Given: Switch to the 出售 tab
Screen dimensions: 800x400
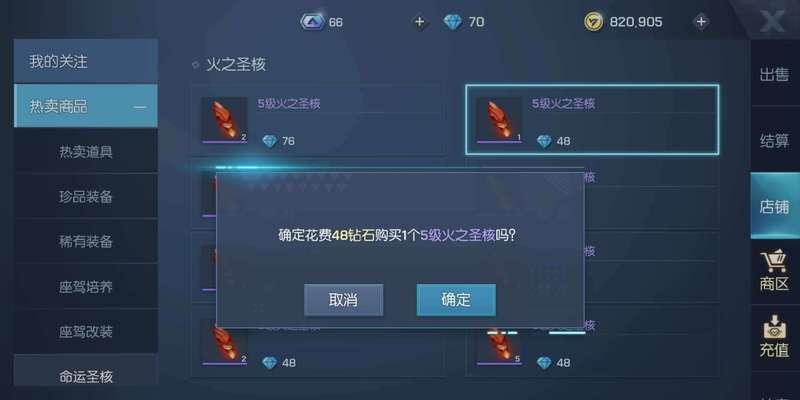Looking at the screenshot, I should tap(774, 75).
